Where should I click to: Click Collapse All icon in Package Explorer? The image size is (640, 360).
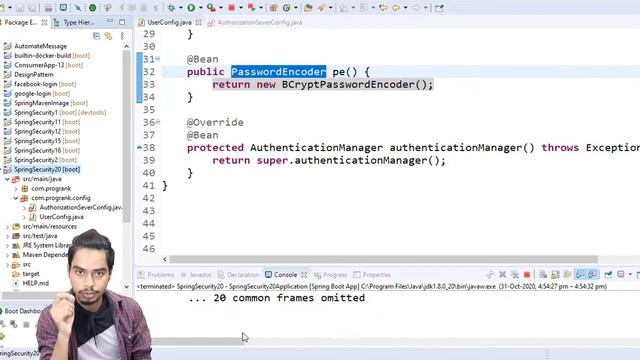point(96,36)
